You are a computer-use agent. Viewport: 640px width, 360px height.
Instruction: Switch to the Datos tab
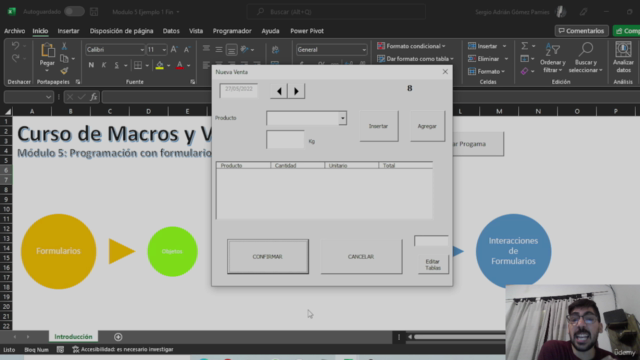[x=171, y=31]
